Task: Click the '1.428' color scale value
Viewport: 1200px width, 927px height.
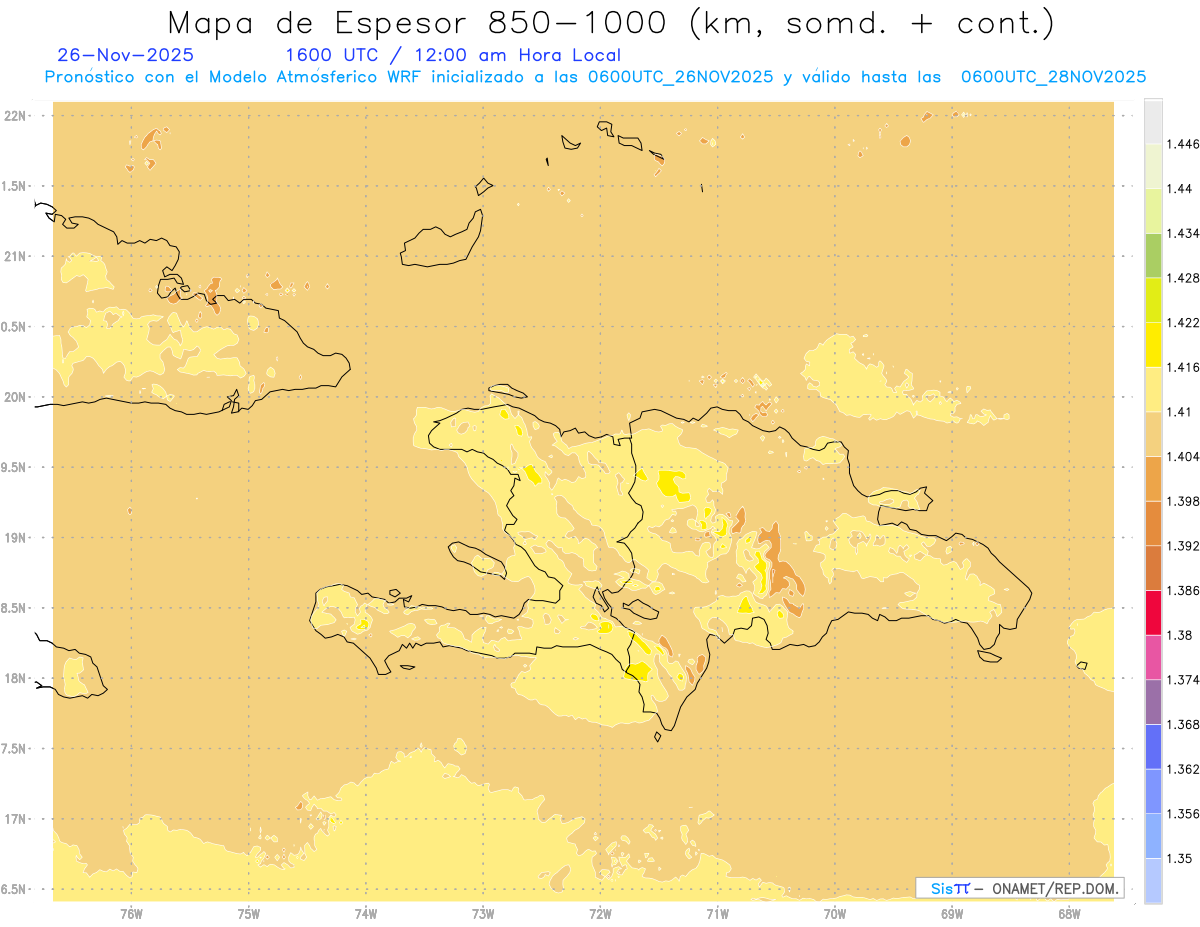Action: click(x=1183, y=278)
